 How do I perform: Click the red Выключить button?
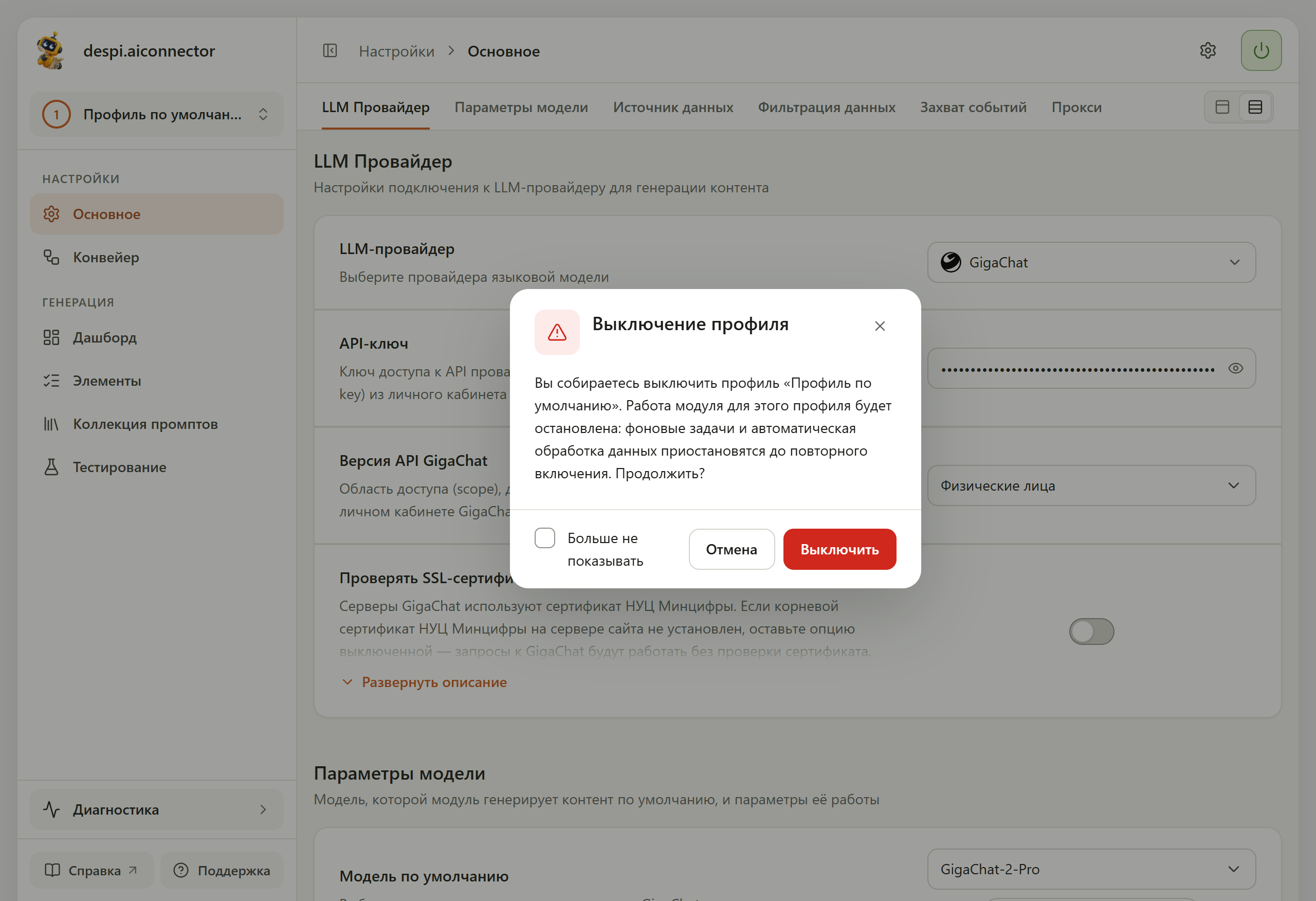click(839, 550)
